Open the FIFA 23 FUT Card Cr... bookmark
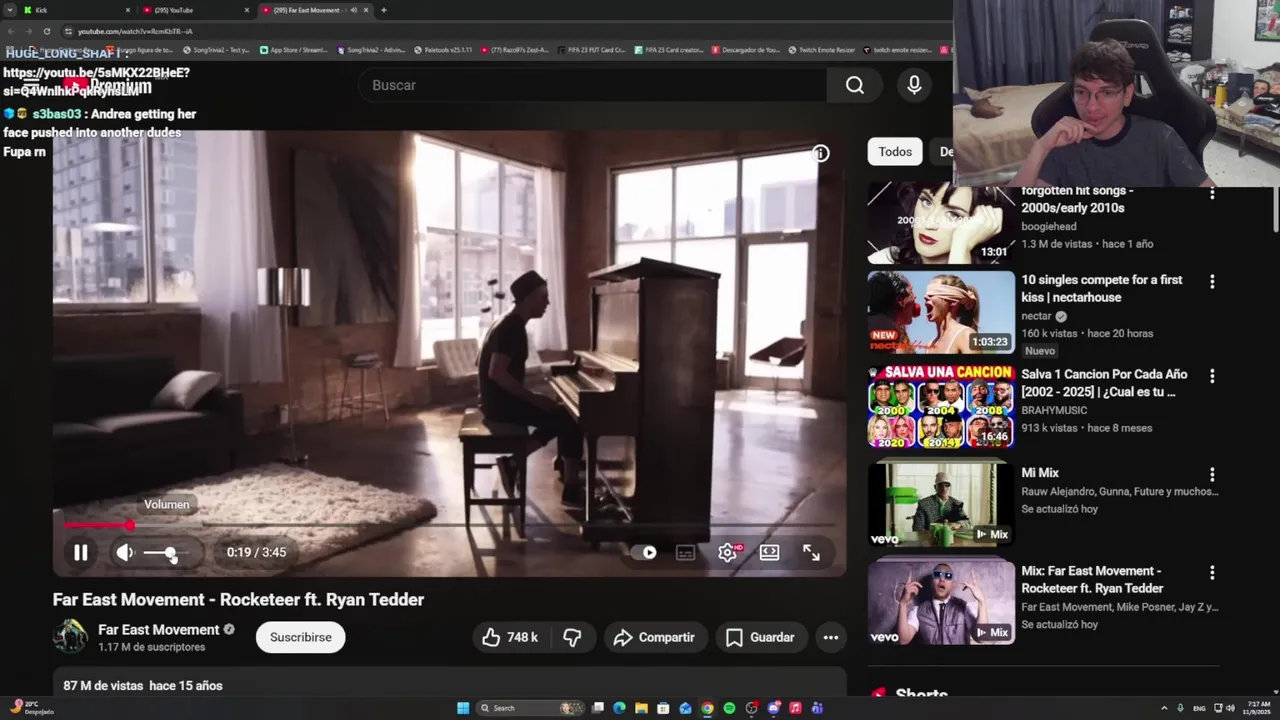The height and width of the screenshot is (720, 1280). [x=591, y=50]
